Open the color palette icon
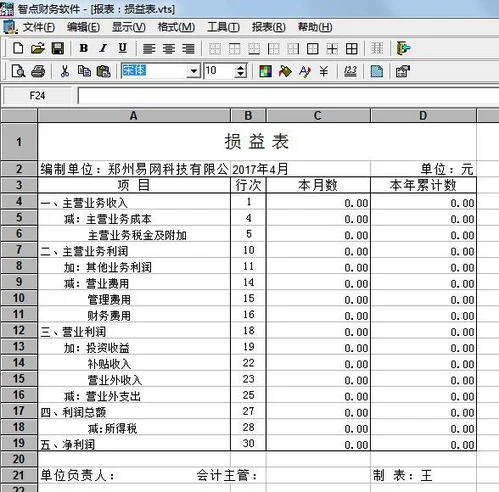The width and height of the screenshot is (499, 492). (266, 71)
